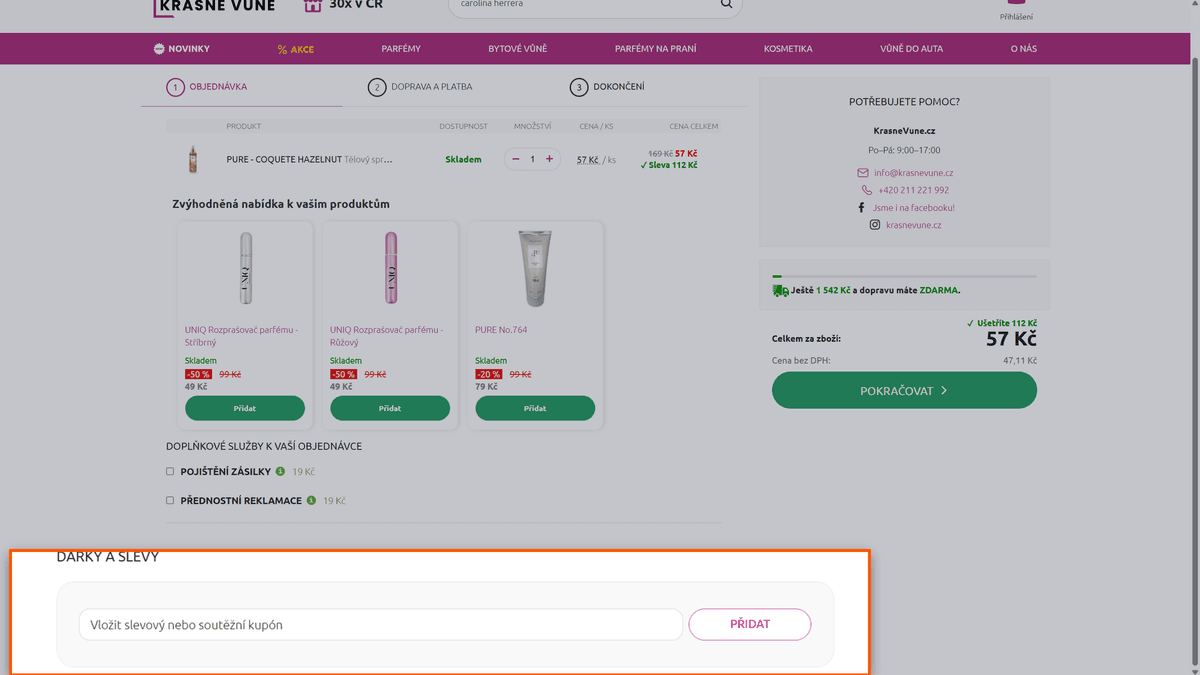The height and width of the screenshot is (675, 1200).
Task: Open UNIQ Rozprašovač parfému - Stříbrný link
Action: click(242, 336)
